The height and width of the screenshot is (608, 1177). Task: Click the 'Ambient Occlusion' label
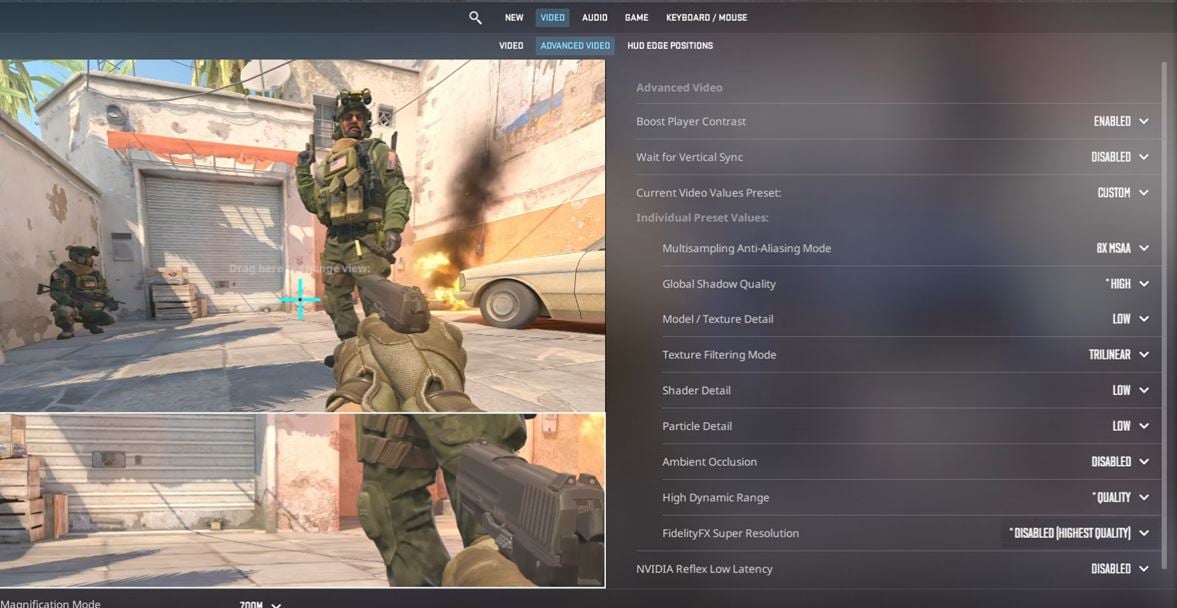tap(709, 462)
